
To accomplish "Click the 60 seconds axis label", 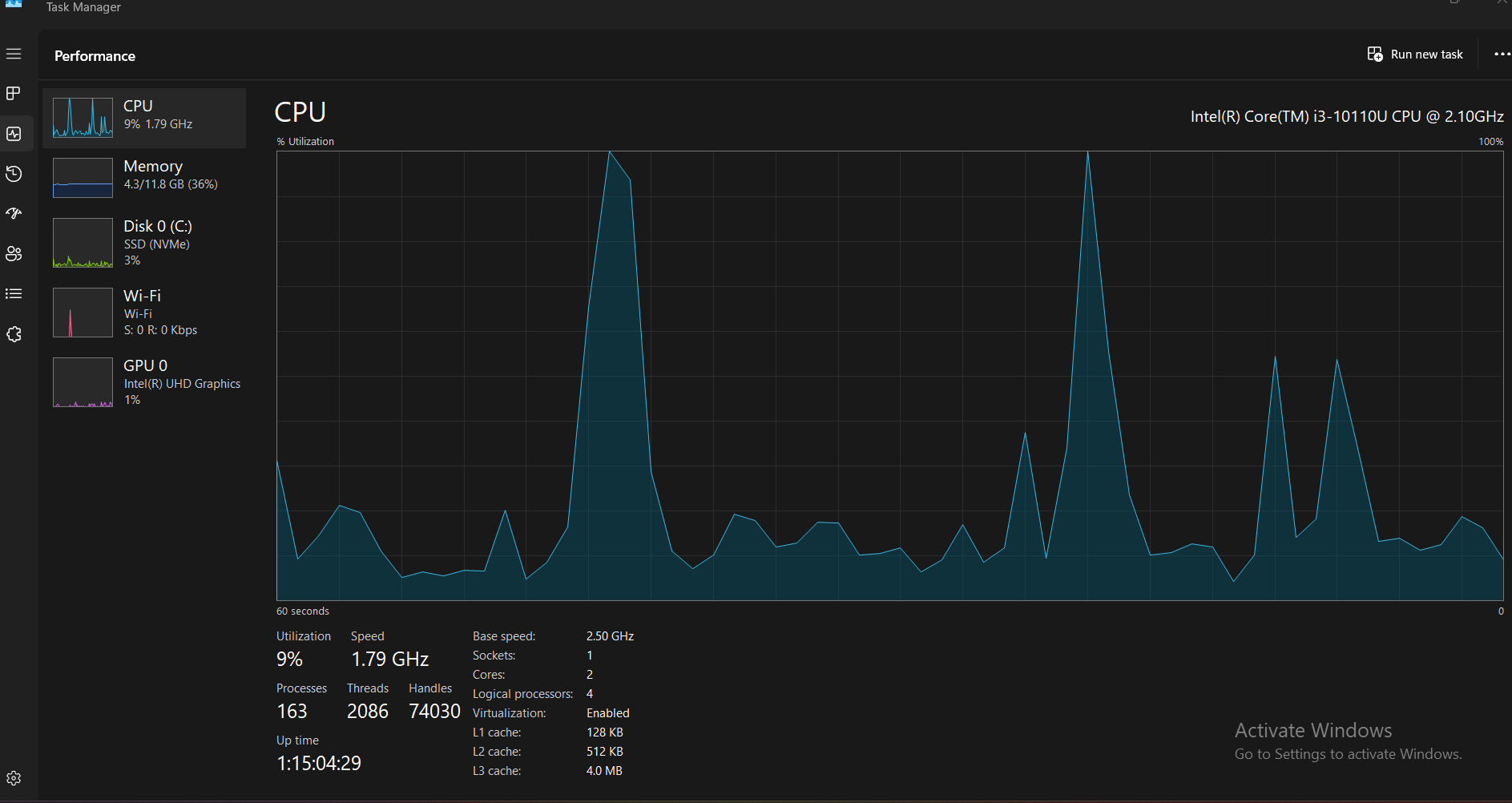I will point(303,611).
